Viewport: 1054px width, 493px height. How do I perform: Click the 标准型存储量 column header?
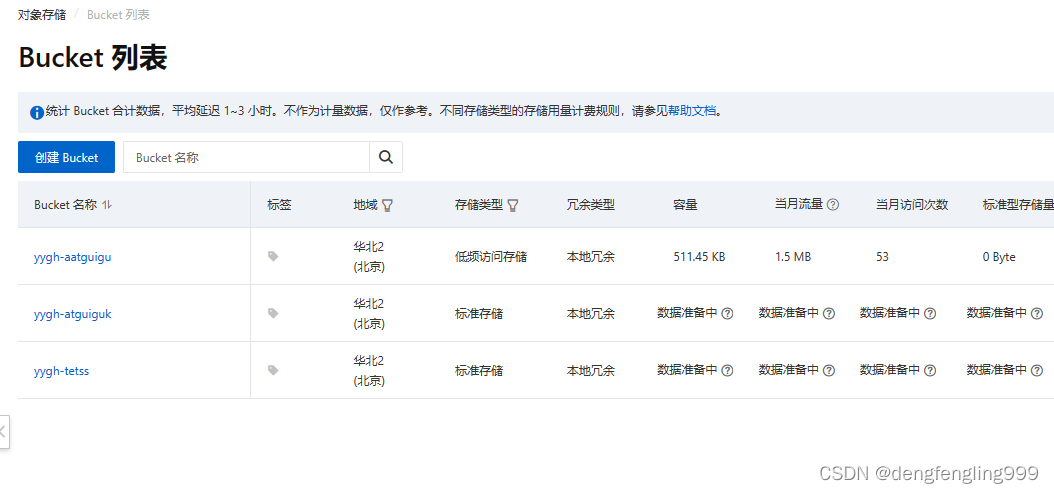[x=1018, y=205]
